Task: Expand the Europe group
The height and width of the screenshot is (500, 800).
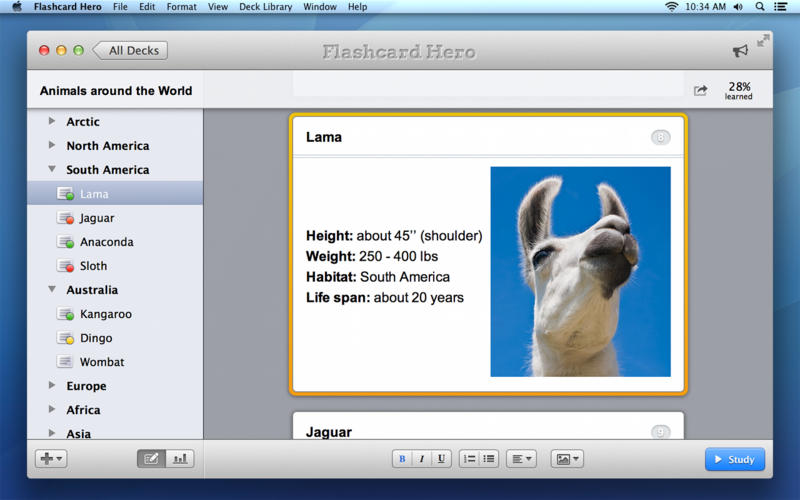Action: point(52,385)
